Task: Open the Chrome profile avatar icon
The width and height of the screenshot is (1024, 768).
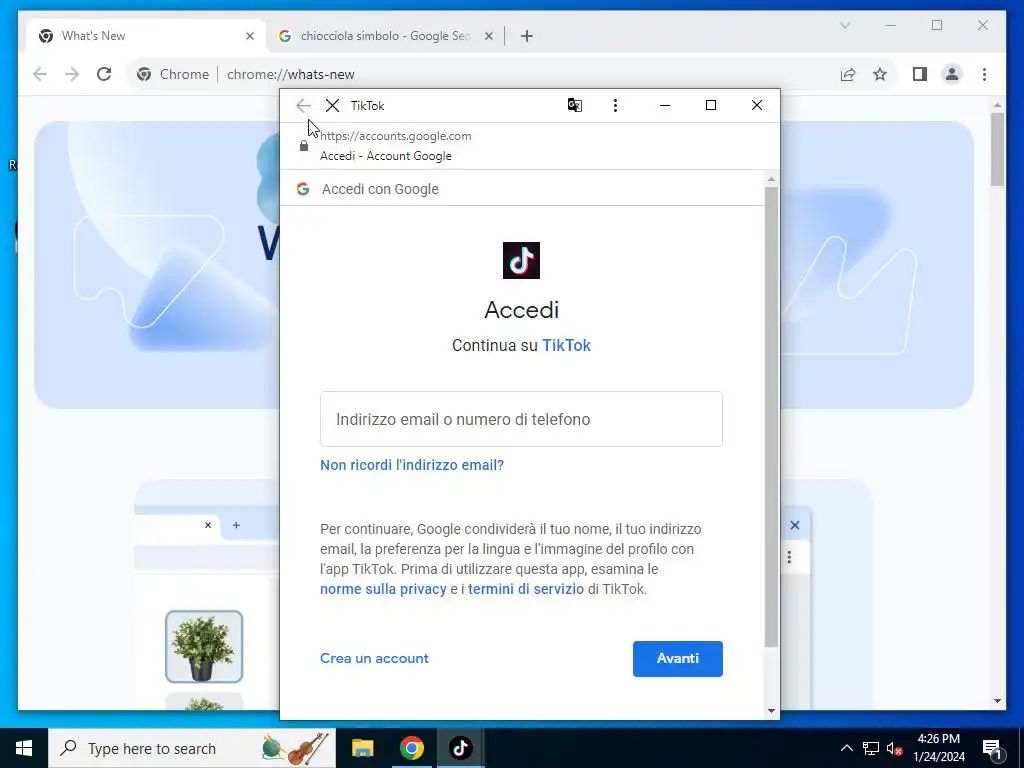Action: tap(952, 74)
